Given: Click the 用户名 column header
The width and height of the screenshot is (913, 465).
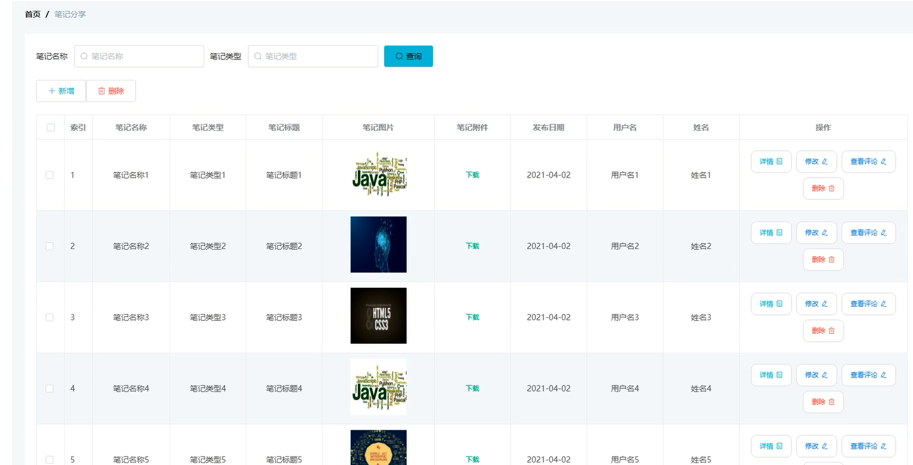Looking at the screenshot, I should tap(625, 127).
